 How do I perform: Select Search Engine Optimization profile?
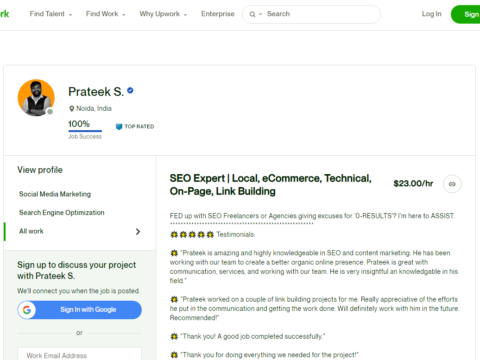click(x=62, y=213)
